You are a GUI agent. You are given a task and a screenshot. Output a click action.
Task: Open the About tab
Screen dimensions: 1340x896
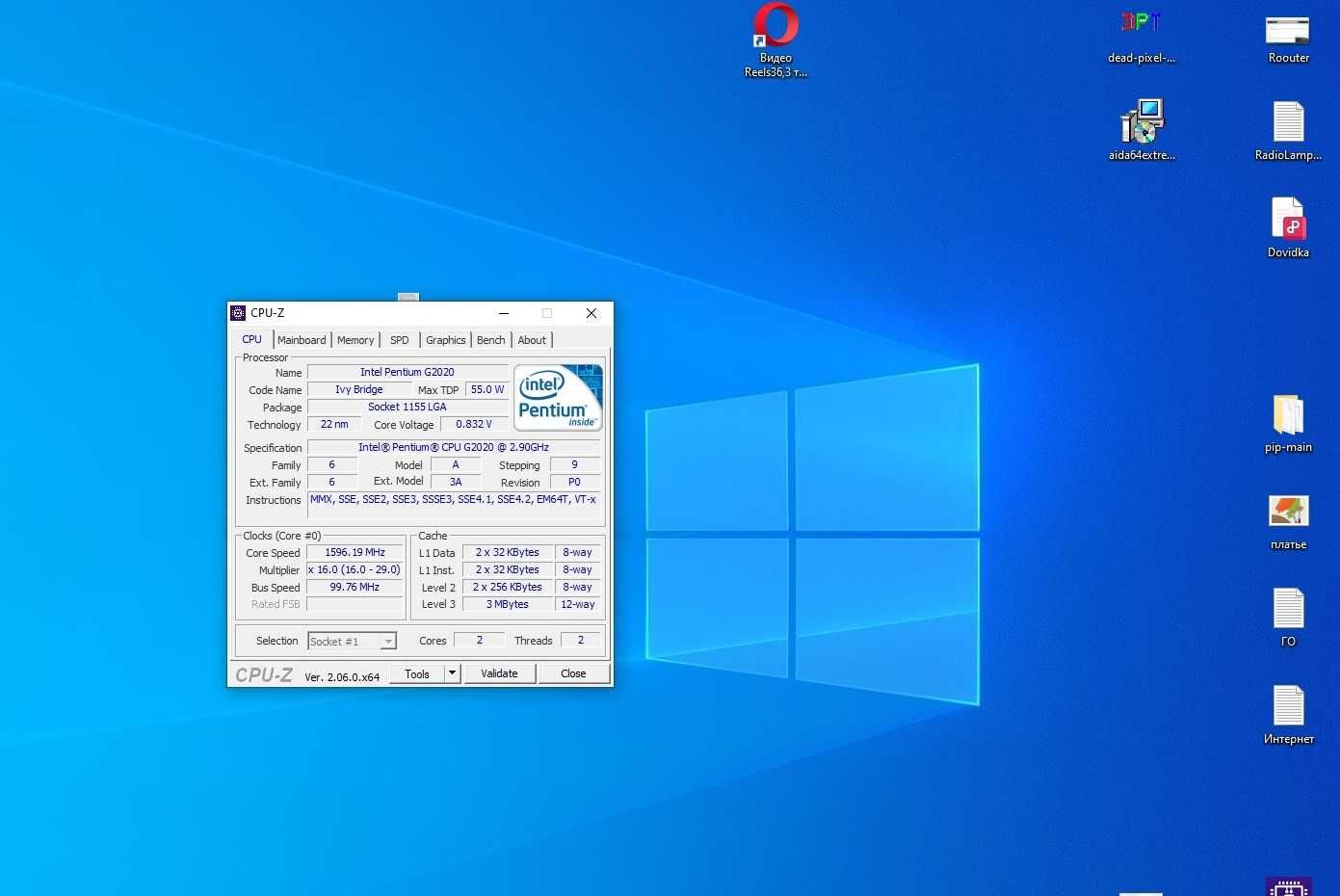coord(532,340)
